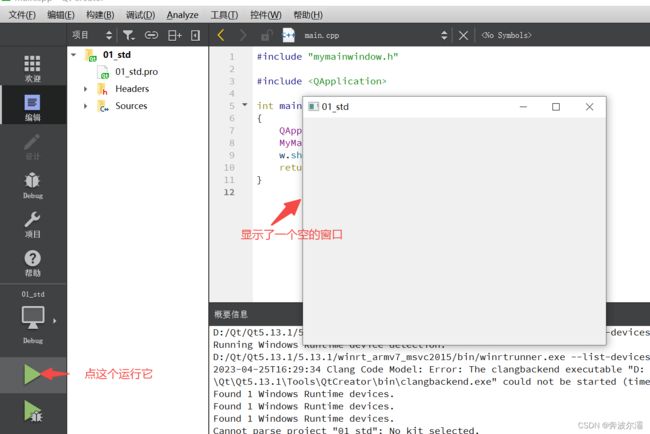Go forward with the grey arrow
Image resolution: width=650 pixels, height=434 pixels.
tap(243, 35)
